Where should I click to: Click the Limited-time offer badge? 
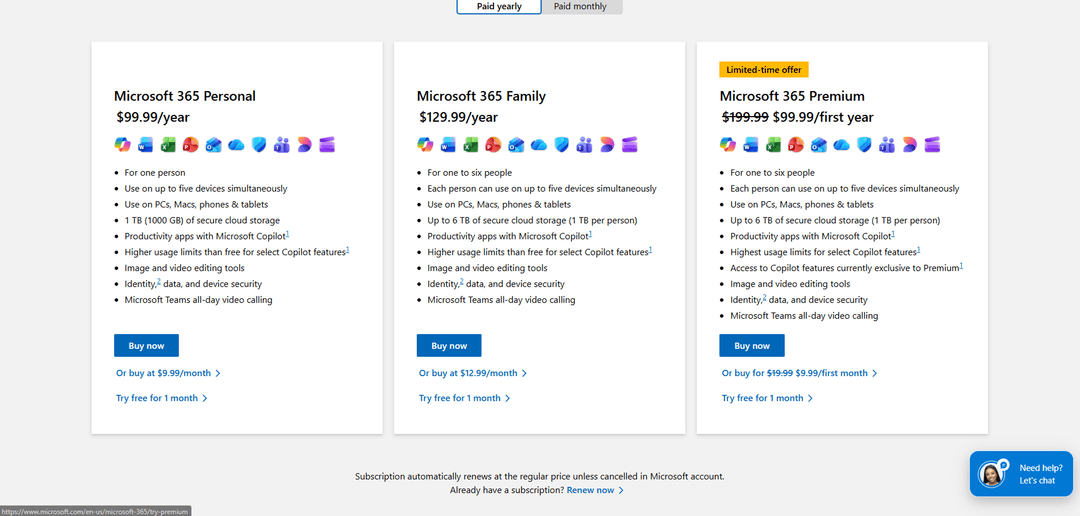tap(764, 70)
